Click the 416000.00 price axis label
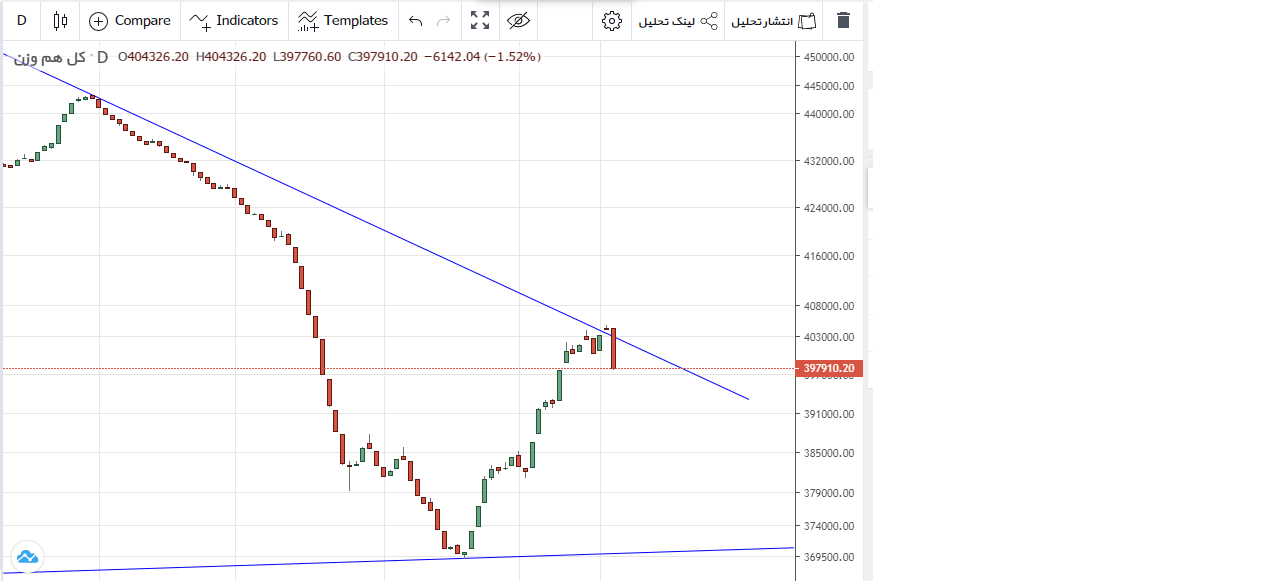The height and width of the screenshot is (581, 1274). click(x=829, y=256)
